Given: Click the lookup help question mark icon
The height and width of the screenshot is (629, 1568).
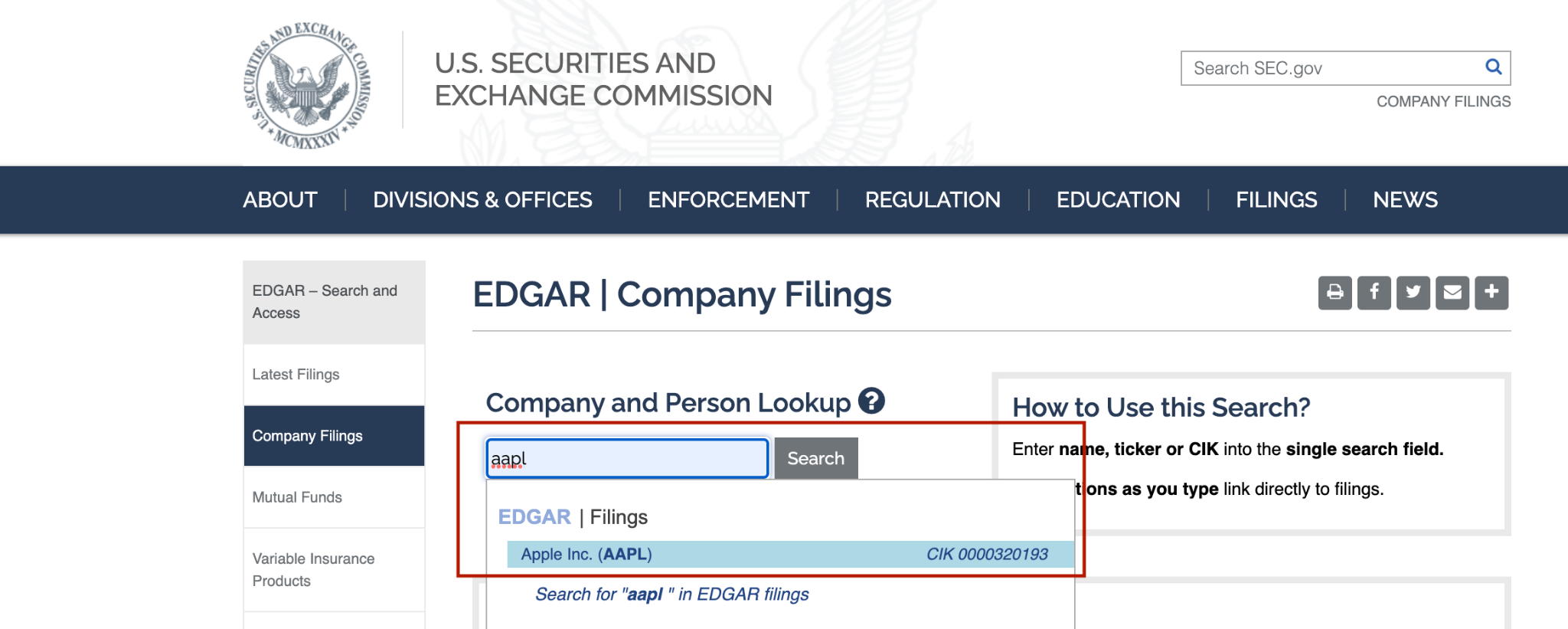Looking at the screenshot, I should click(871, 401).
